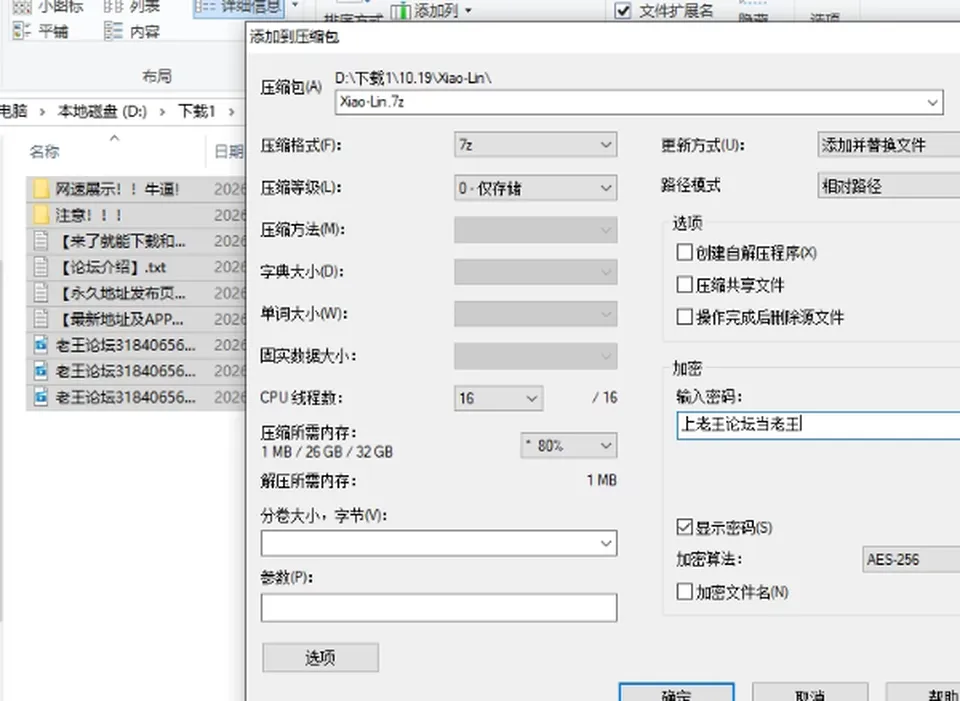
Task: Select the file 【论坛介绍】.txt
Action: click(x=111, y=268)
